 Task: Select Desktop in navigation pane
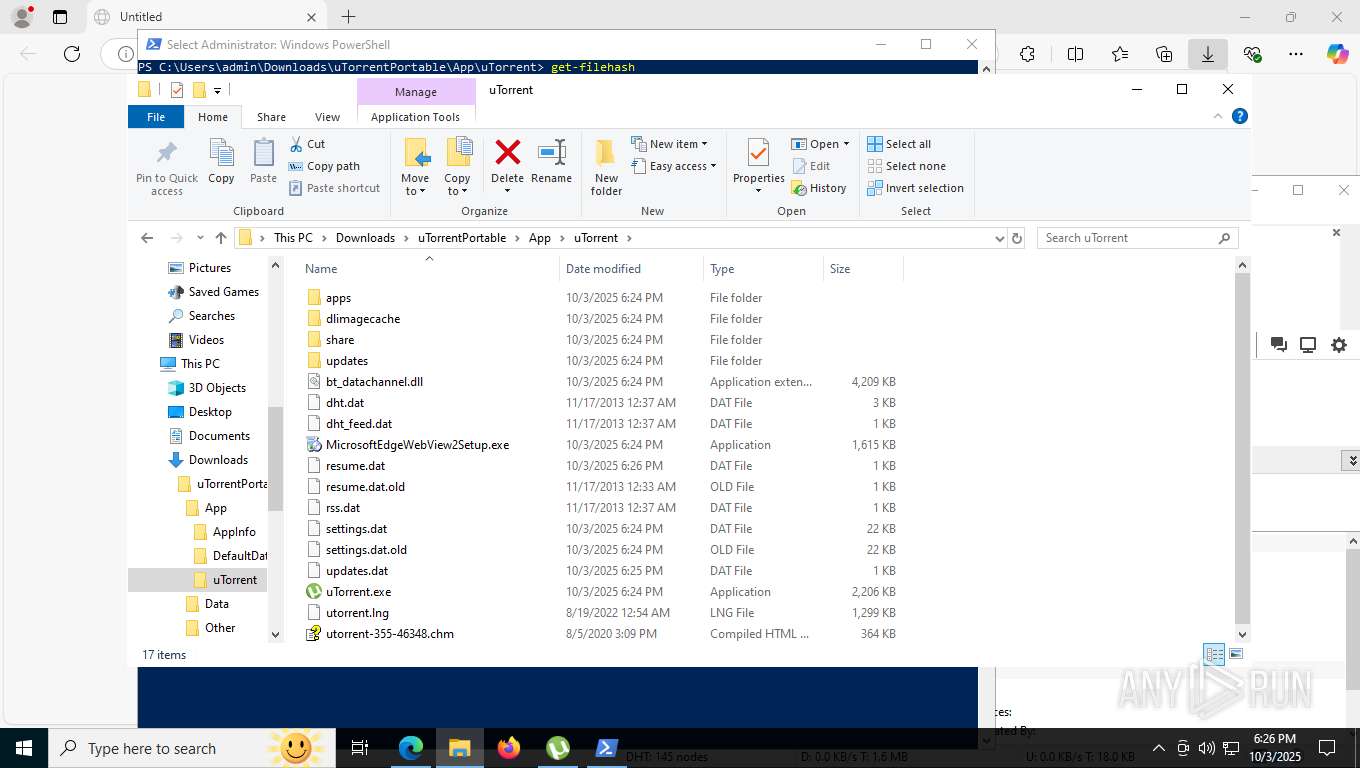tap(210, 412)
